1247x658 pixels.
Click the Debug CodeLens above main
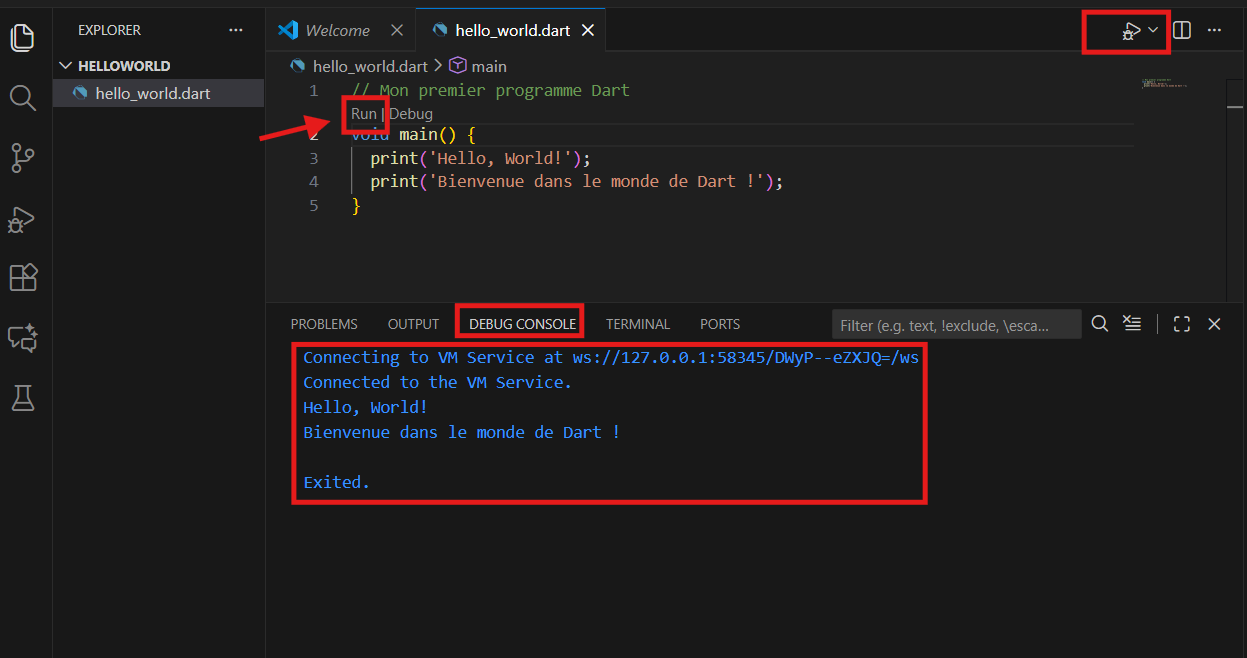tap(411, 114)
